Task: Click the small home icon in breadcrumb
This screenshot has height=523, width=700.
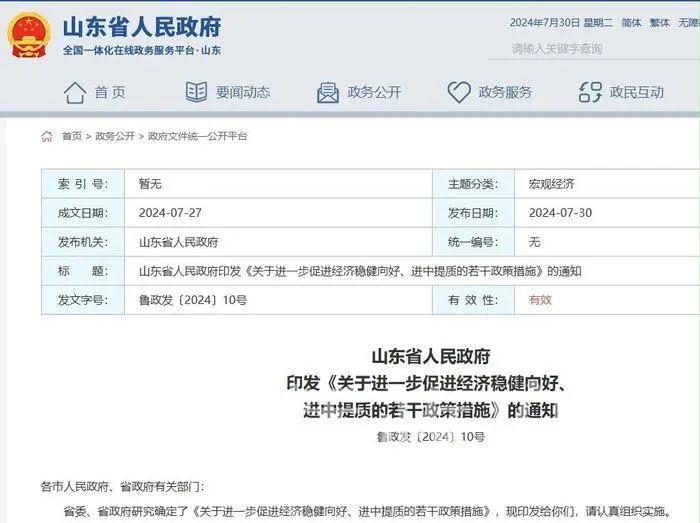Action: point(47,136)
